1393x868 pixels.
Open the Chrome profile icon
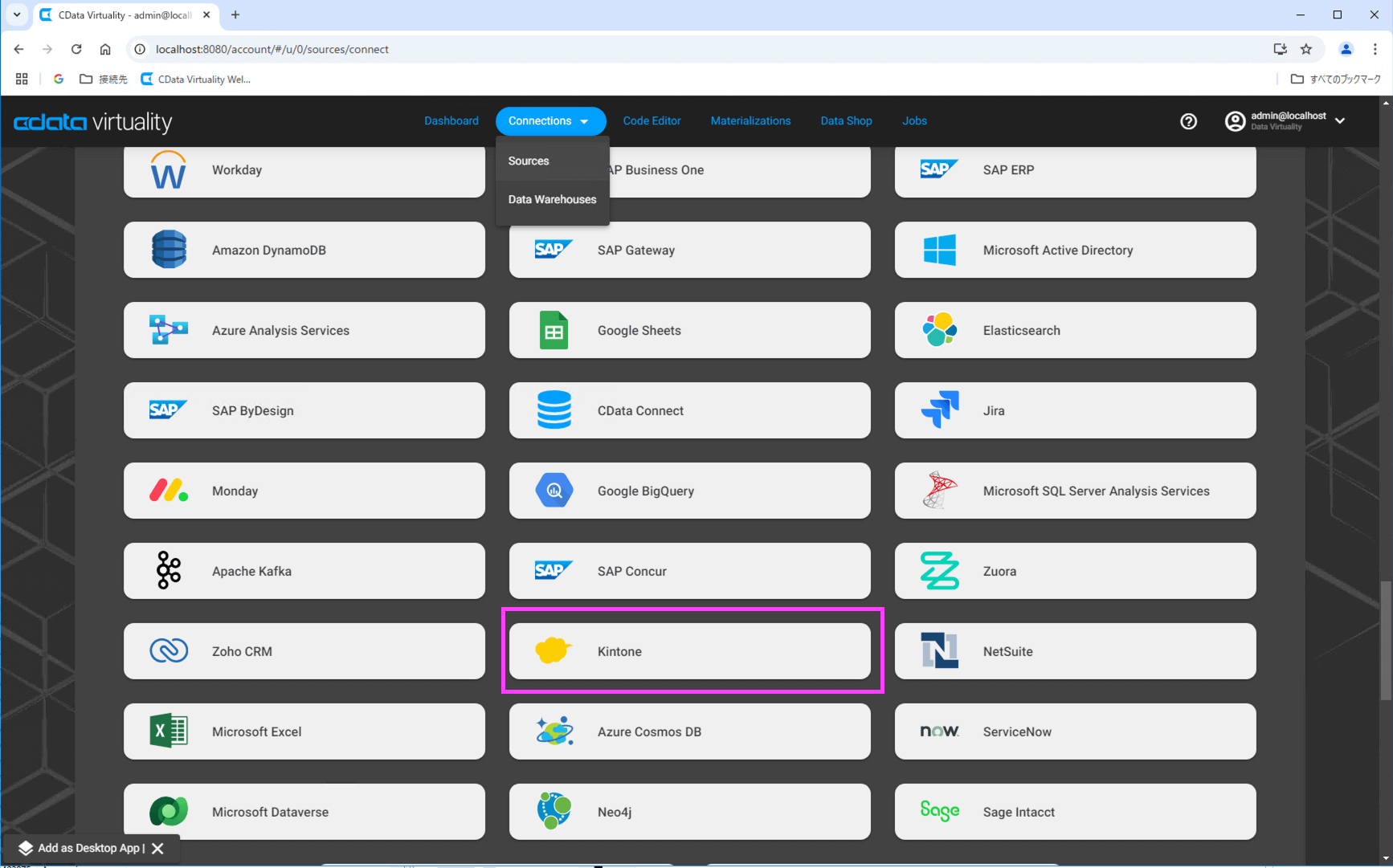pyautogui.click(x=1346, y=49)
